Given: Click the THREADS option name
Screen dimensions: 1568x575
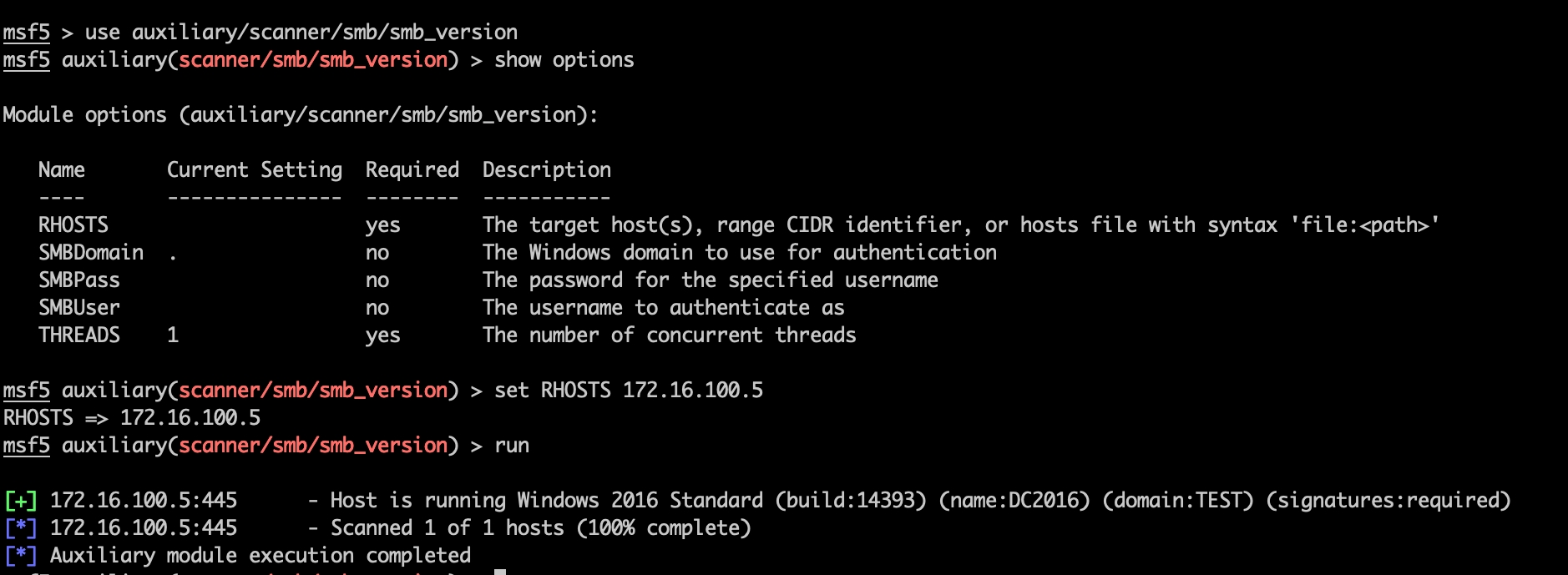Looking at the screenshot, I should pyautogui.click(x=79, y=335).
